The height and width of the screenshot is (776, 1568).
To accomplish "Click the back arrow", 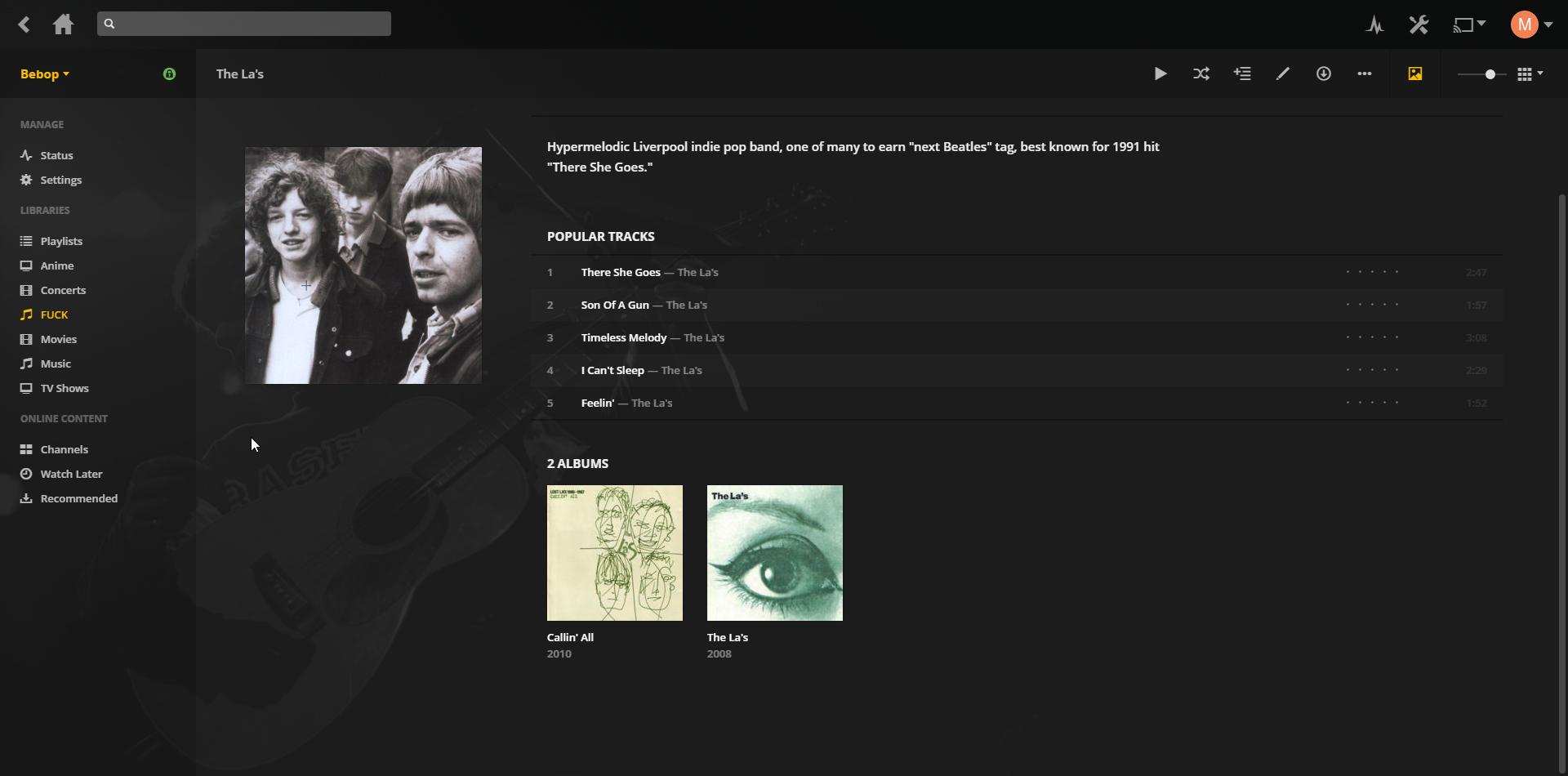I will (24, 25).
